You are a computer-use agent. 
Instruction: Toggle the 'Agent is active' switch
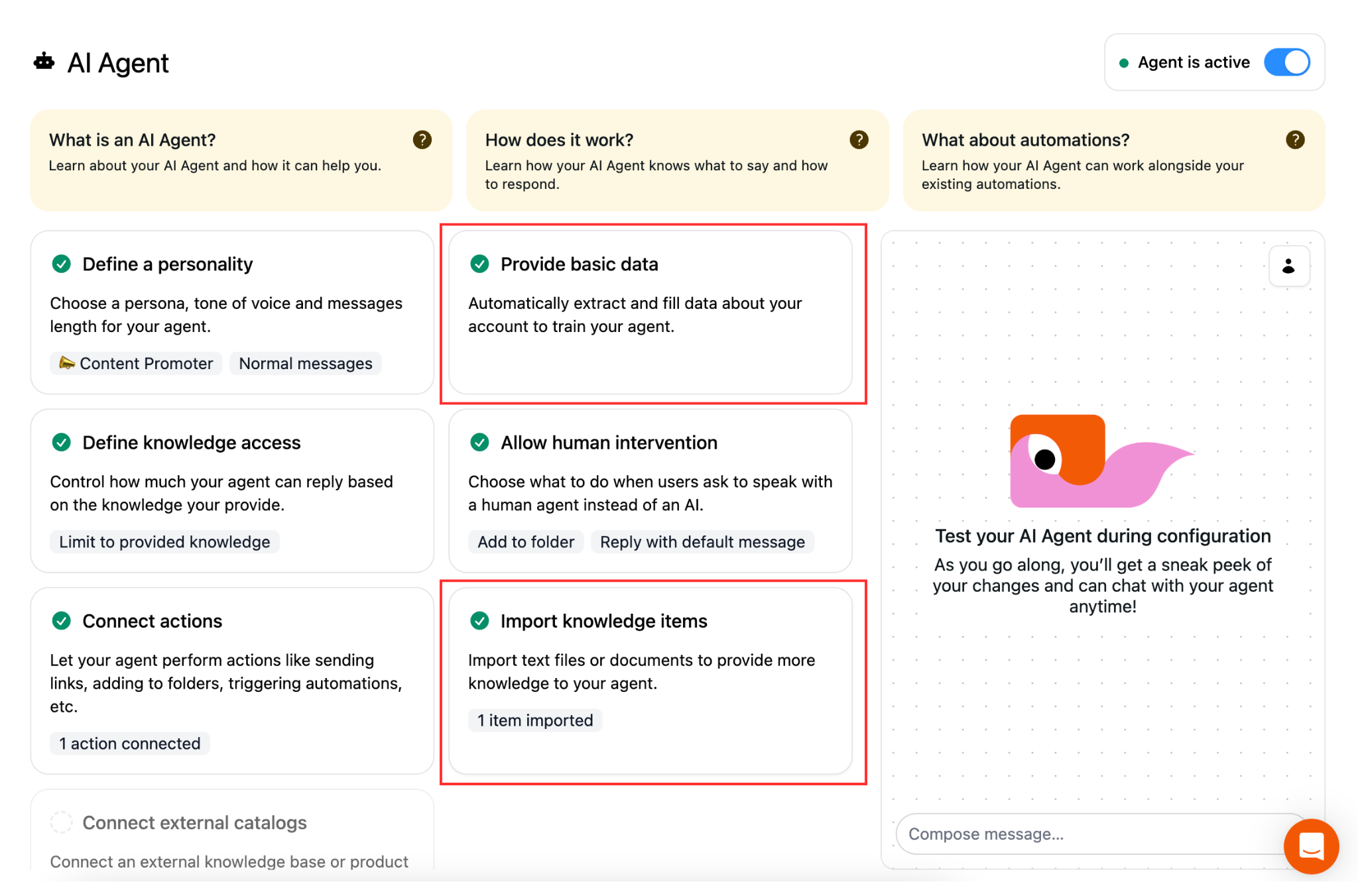point(1286,62)
